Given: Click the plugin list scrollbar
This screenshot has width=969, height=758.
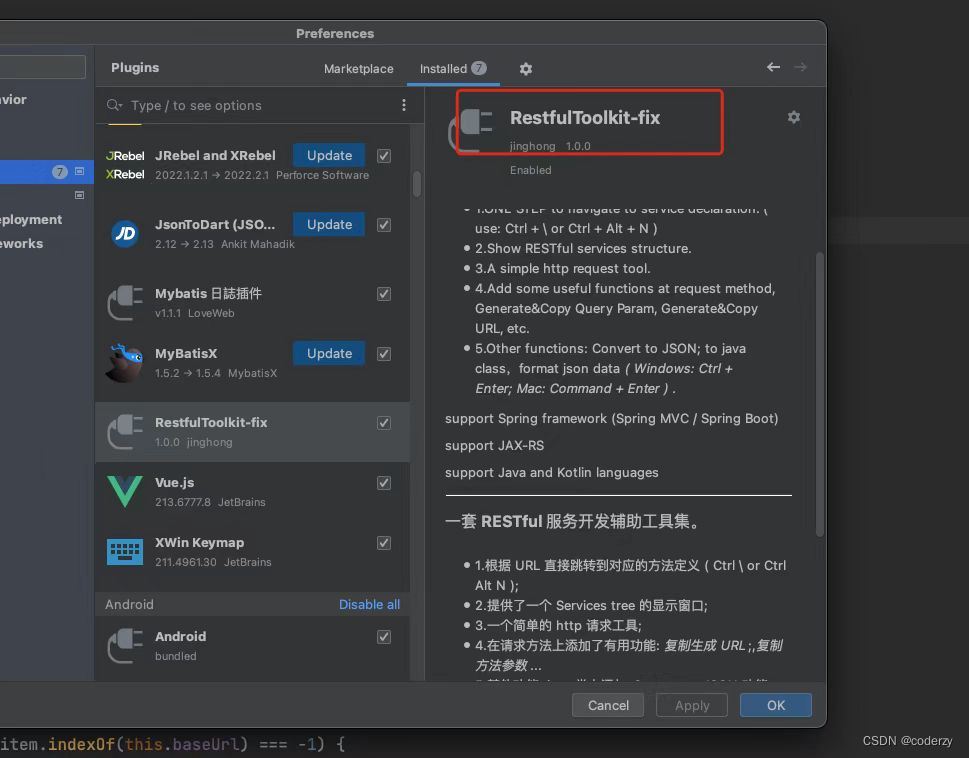Looking at the screenshot, I should pos(417,184).
